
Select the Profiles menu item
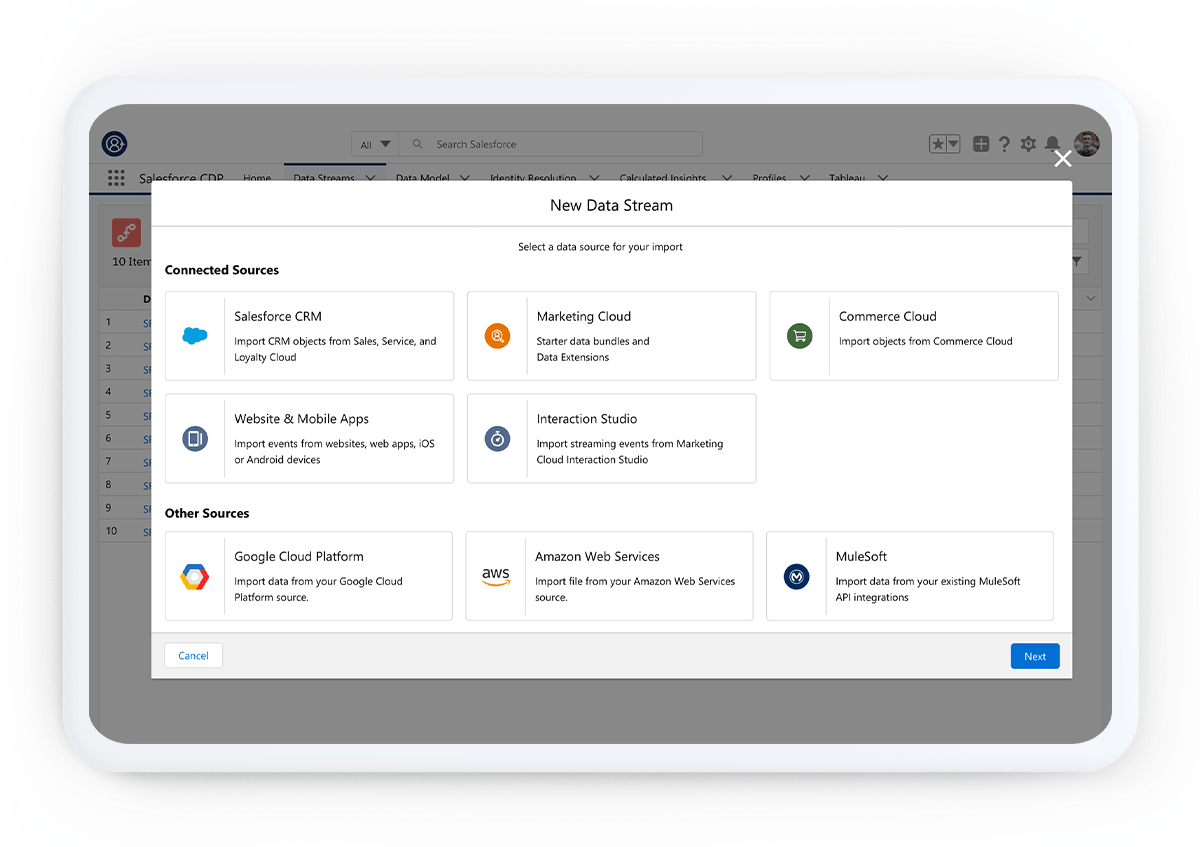pos(769,177)
